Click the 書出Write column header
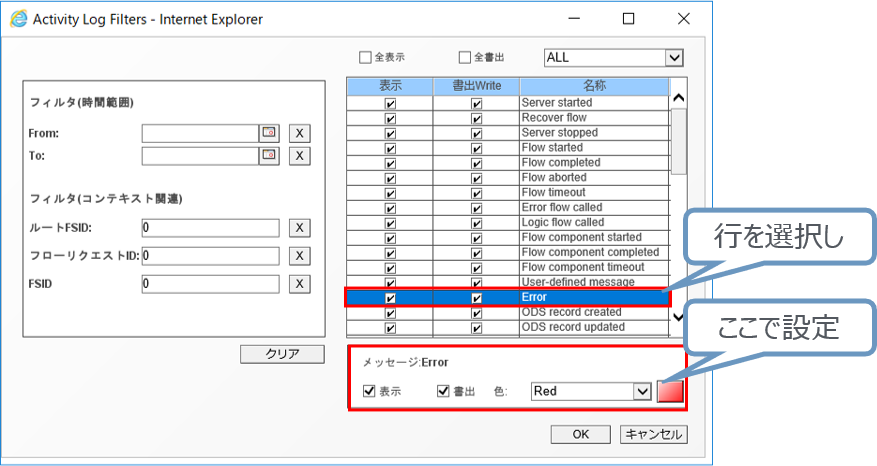This screenshot has height=466, width=877. (x=476, y=86)
